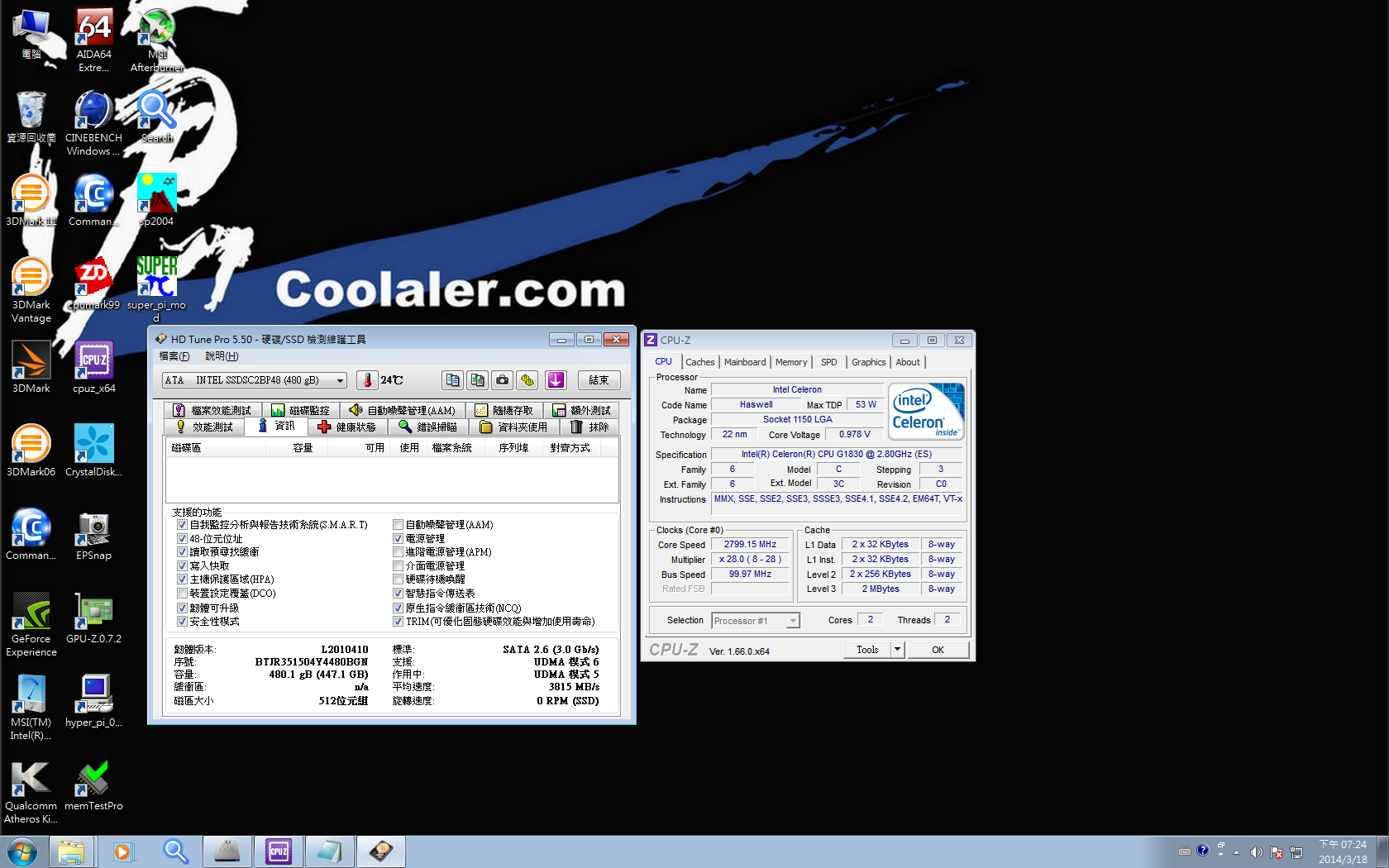Open CrystalDisk desktop icon

[93, 451]
